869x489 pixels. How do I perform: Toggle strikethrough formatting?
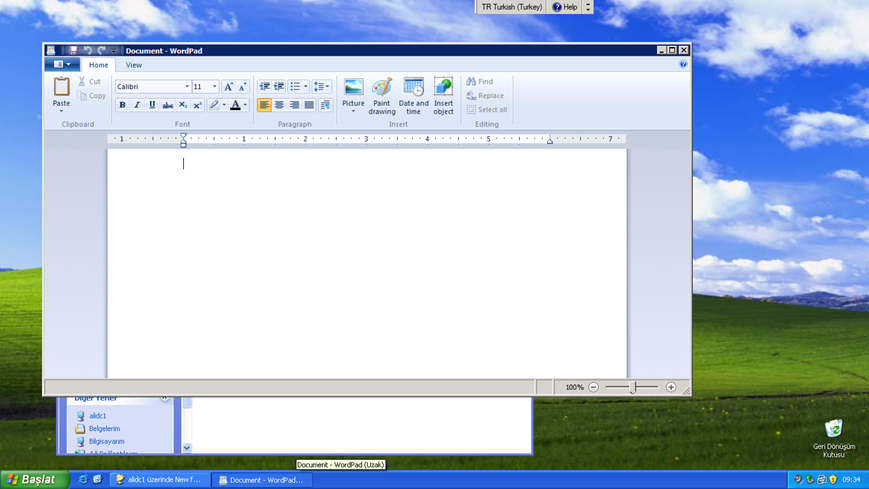pyautogui.click(x=167, y=105)
